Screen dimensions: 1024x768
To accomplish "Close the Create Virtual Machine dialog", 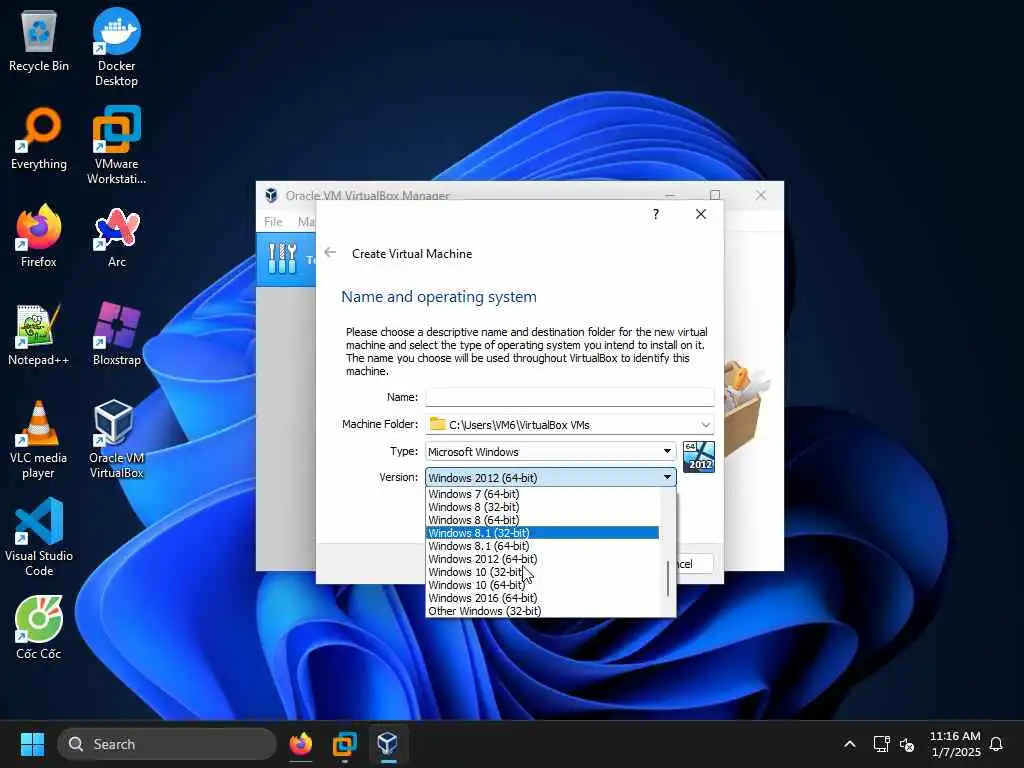I will pos(701,214).
